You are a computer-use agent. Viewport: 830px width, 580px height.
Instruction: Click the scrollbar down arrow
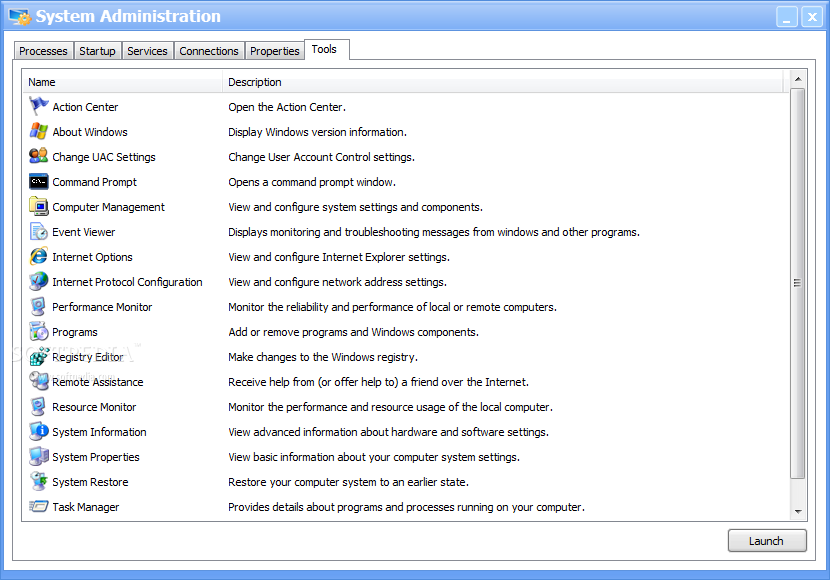[798, 512]
